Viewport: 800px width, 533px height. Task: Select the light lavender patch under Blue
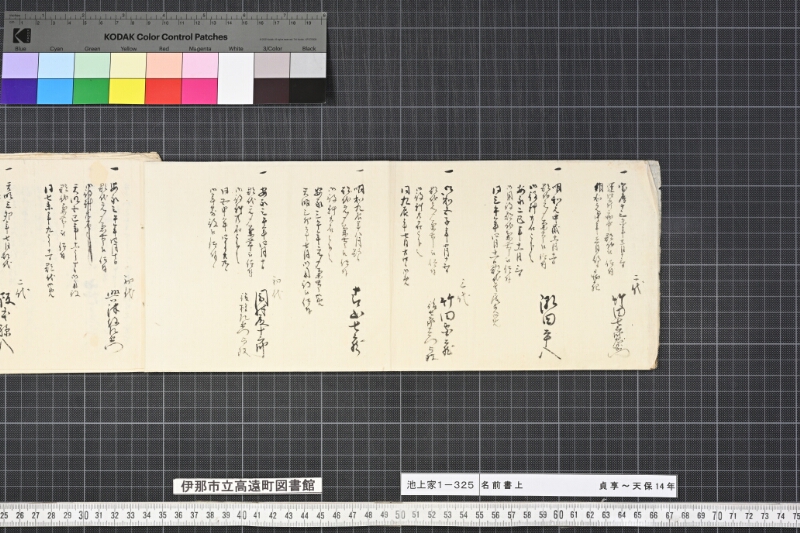click(20, 65)
